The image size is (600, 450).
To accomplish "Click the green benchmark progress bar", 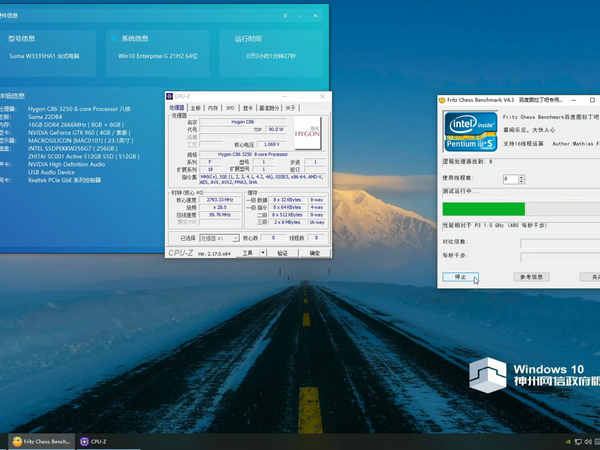I will 484,209.
